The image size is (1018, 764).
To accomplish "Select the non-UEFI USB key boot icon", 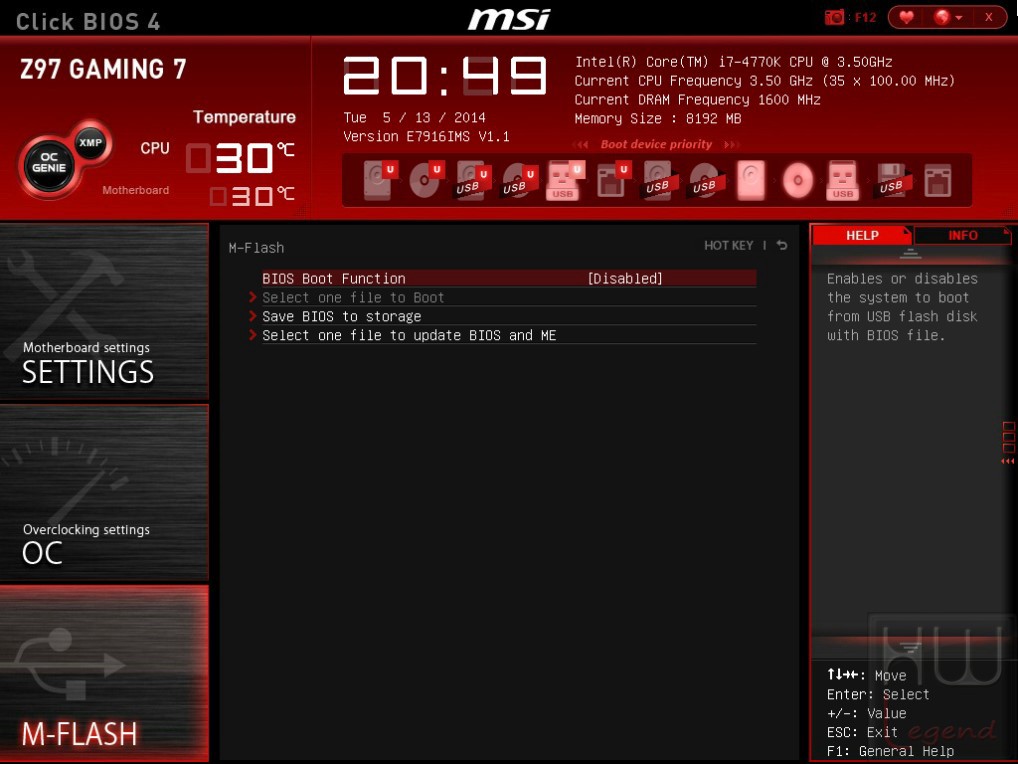I will (x=843, y=180).
